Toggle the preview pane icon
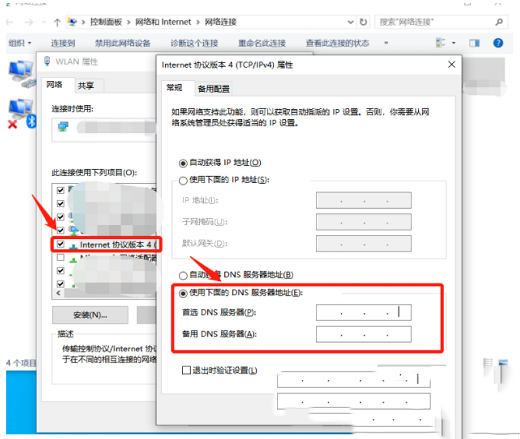Screen dimensions: 520x439 tap(474, 43)
